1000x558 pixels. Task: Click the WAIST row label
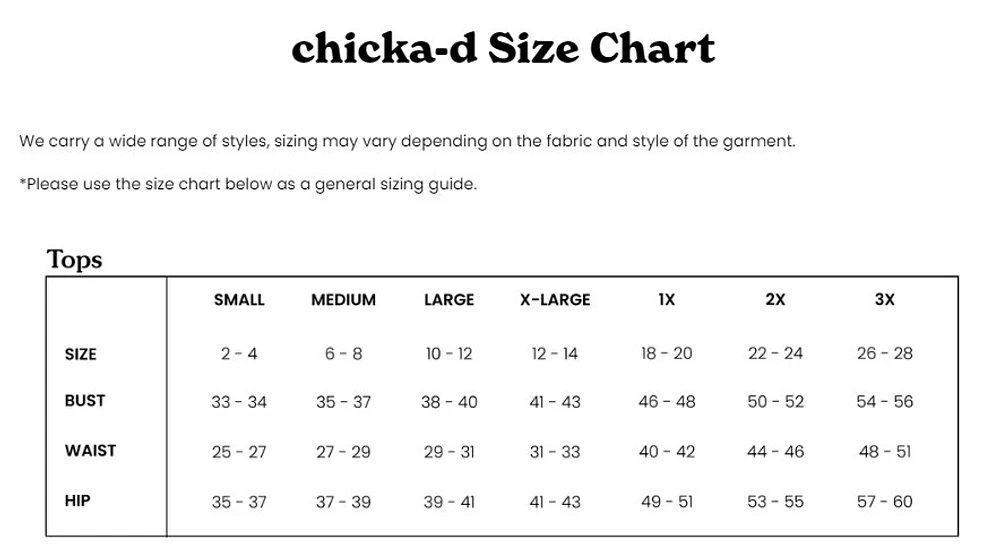tap(91, 451)
